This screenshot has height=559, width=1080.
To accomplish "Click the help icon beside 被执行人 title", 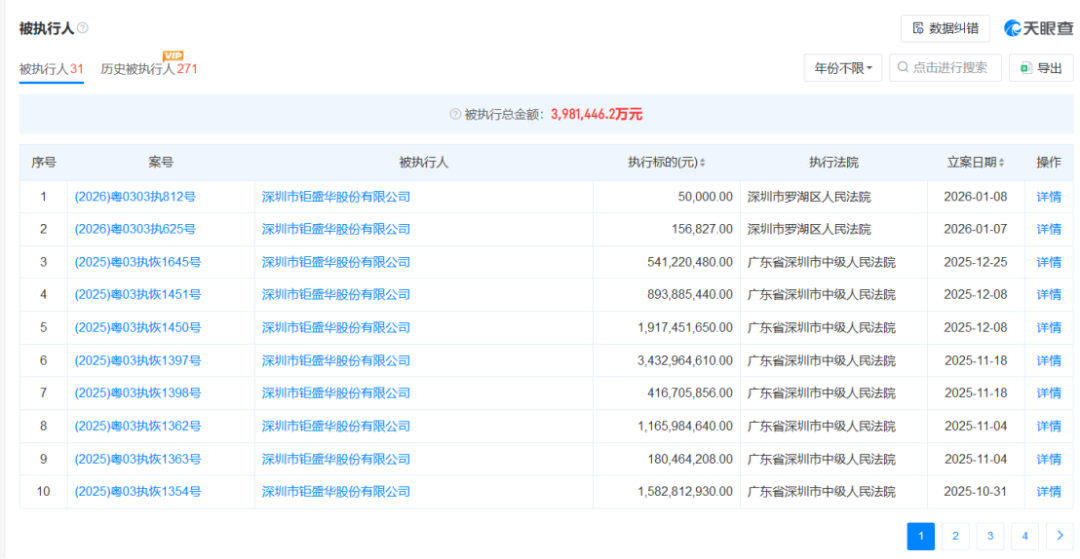I will pos(83,28).
